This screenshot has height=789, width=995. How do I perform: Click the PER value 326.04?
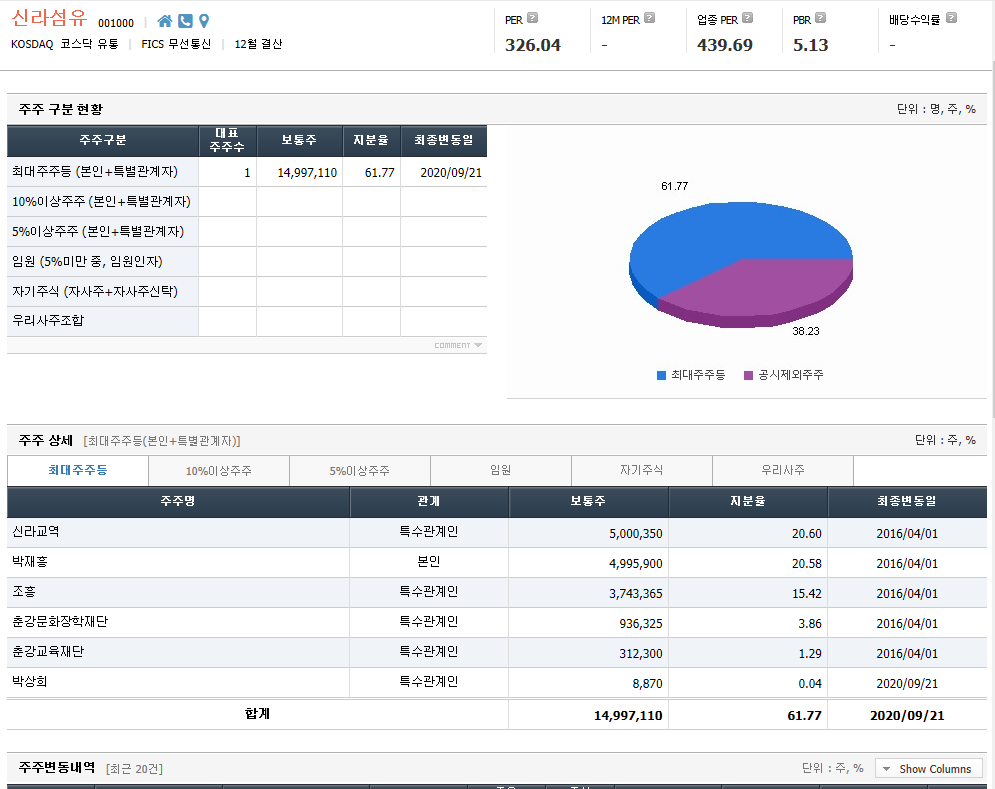[x=533, y=45]
